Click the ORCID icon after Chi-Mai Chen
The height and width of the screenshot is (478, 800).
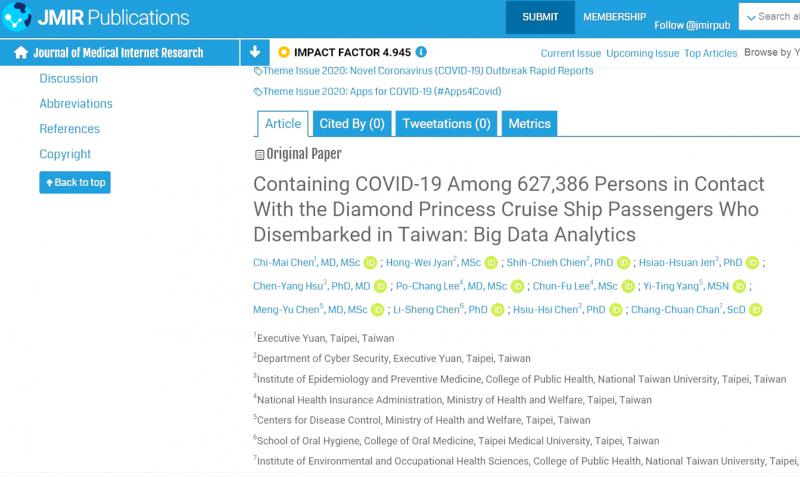[x=370, y=263]
